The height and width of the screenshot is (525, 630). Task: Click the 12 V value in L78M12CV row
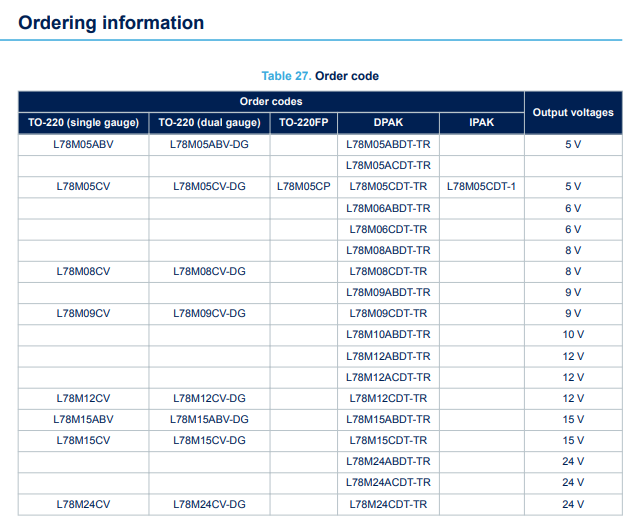pyautogui.click(x=573, y=398)
